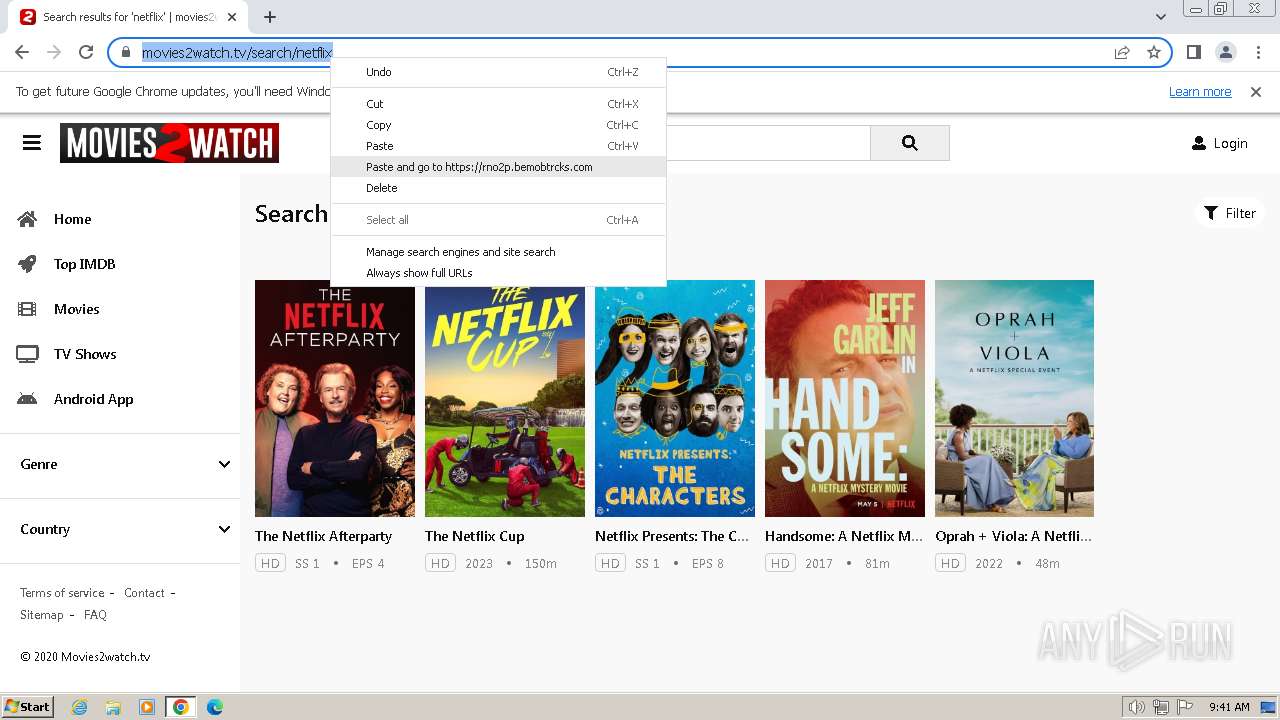Click the browser forward arrow
1280x720 pixels.
(x=54, y=52)
